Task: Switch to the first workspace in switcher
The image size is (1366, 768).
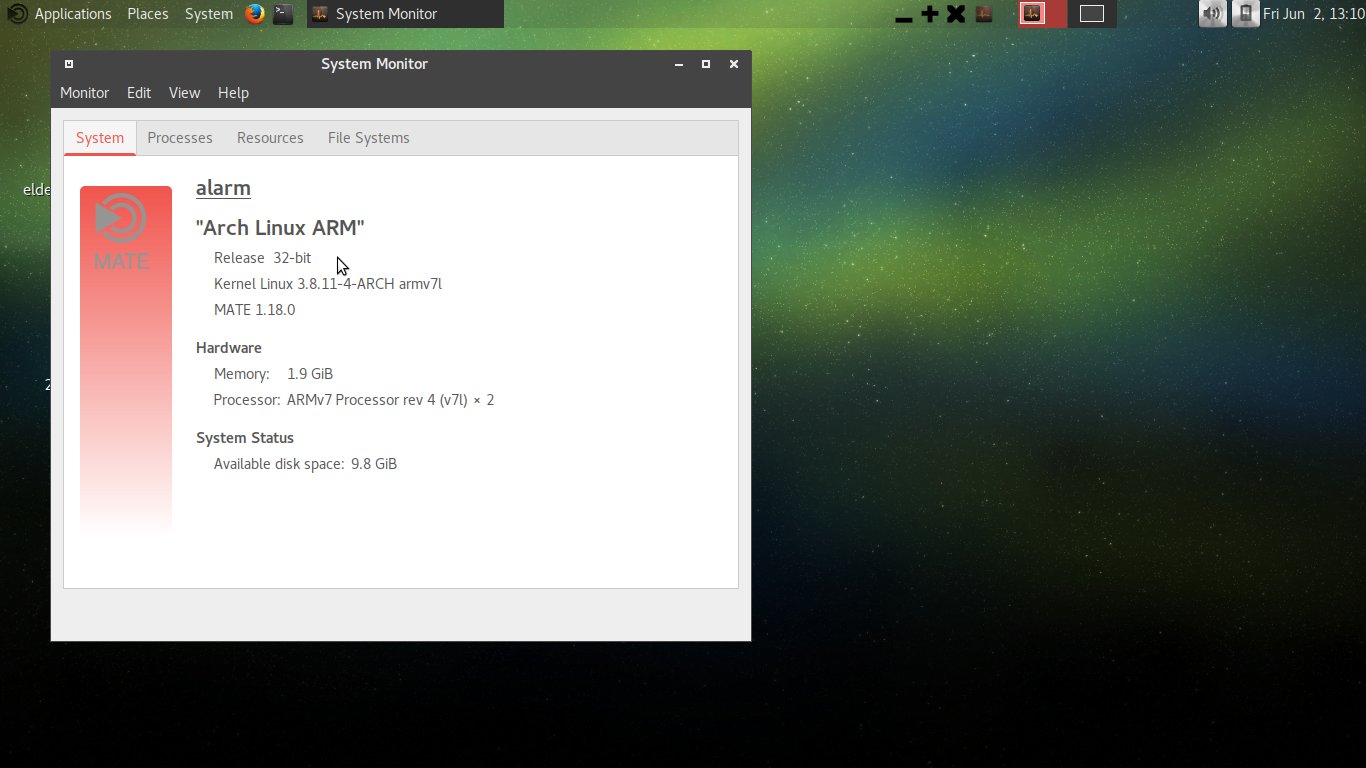Action: point(1041,14)
